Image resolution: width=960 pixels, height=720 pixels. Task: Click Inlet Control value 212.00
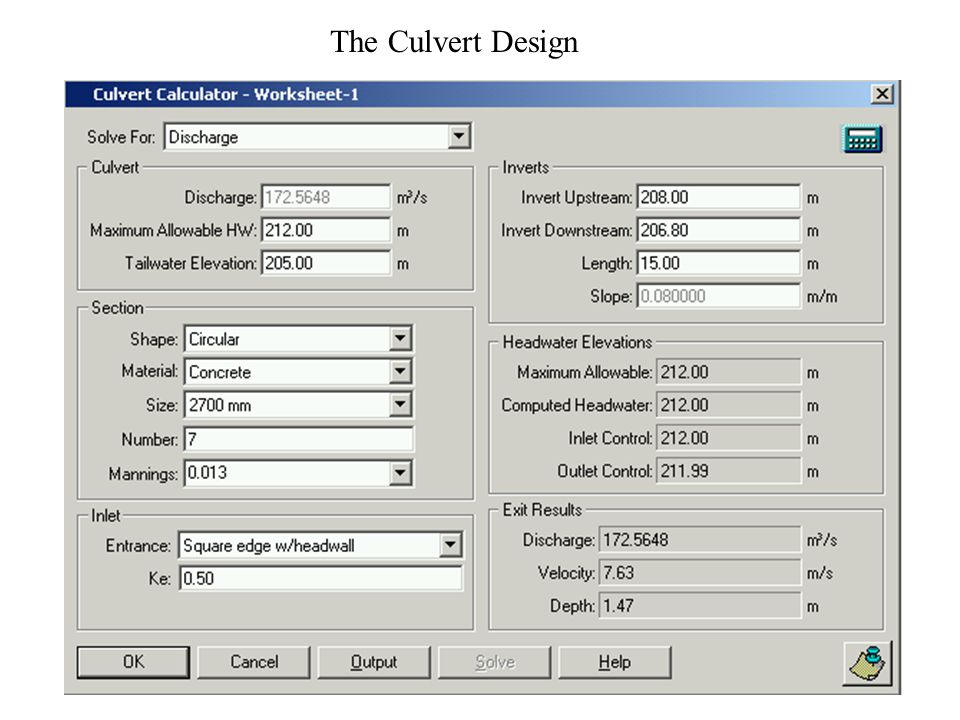click(x=729, y=438)
